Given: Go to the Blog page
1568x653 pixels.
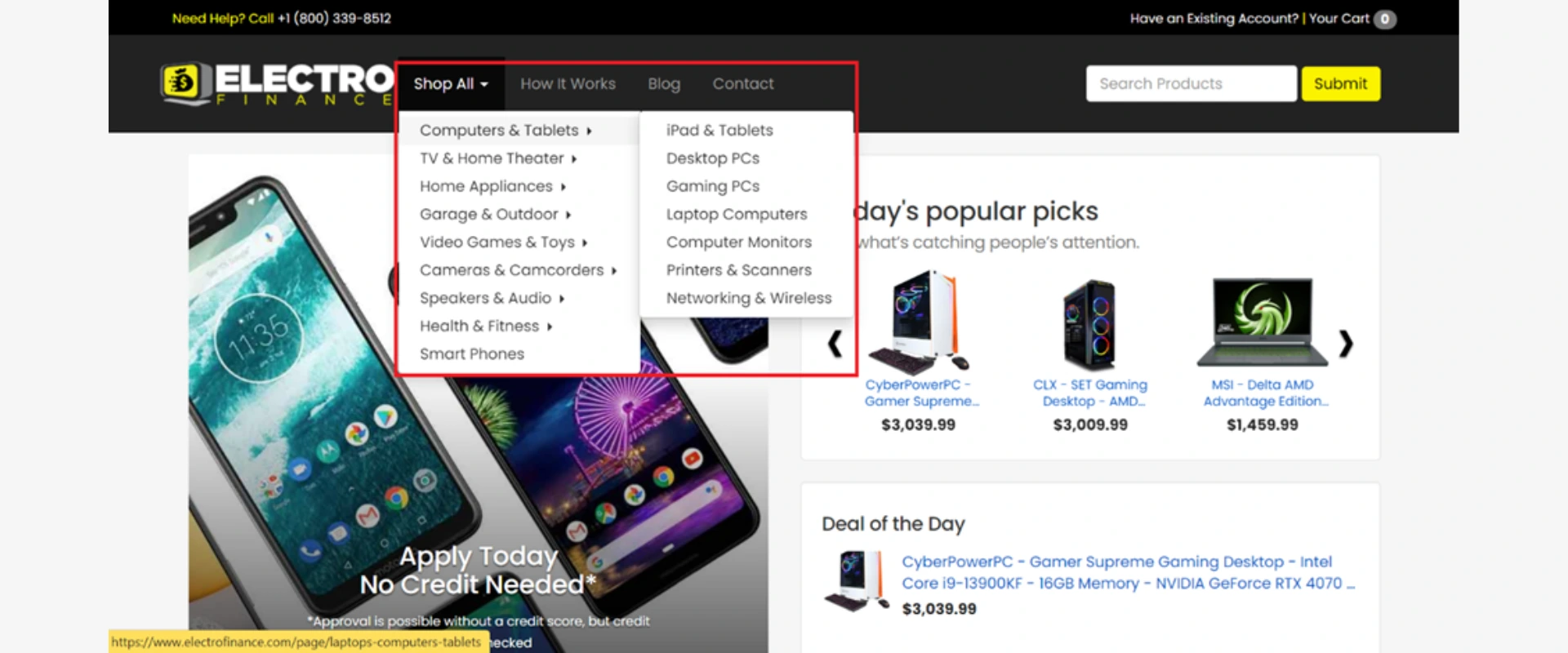Looking at the screenshot, I should pos(663,84).
